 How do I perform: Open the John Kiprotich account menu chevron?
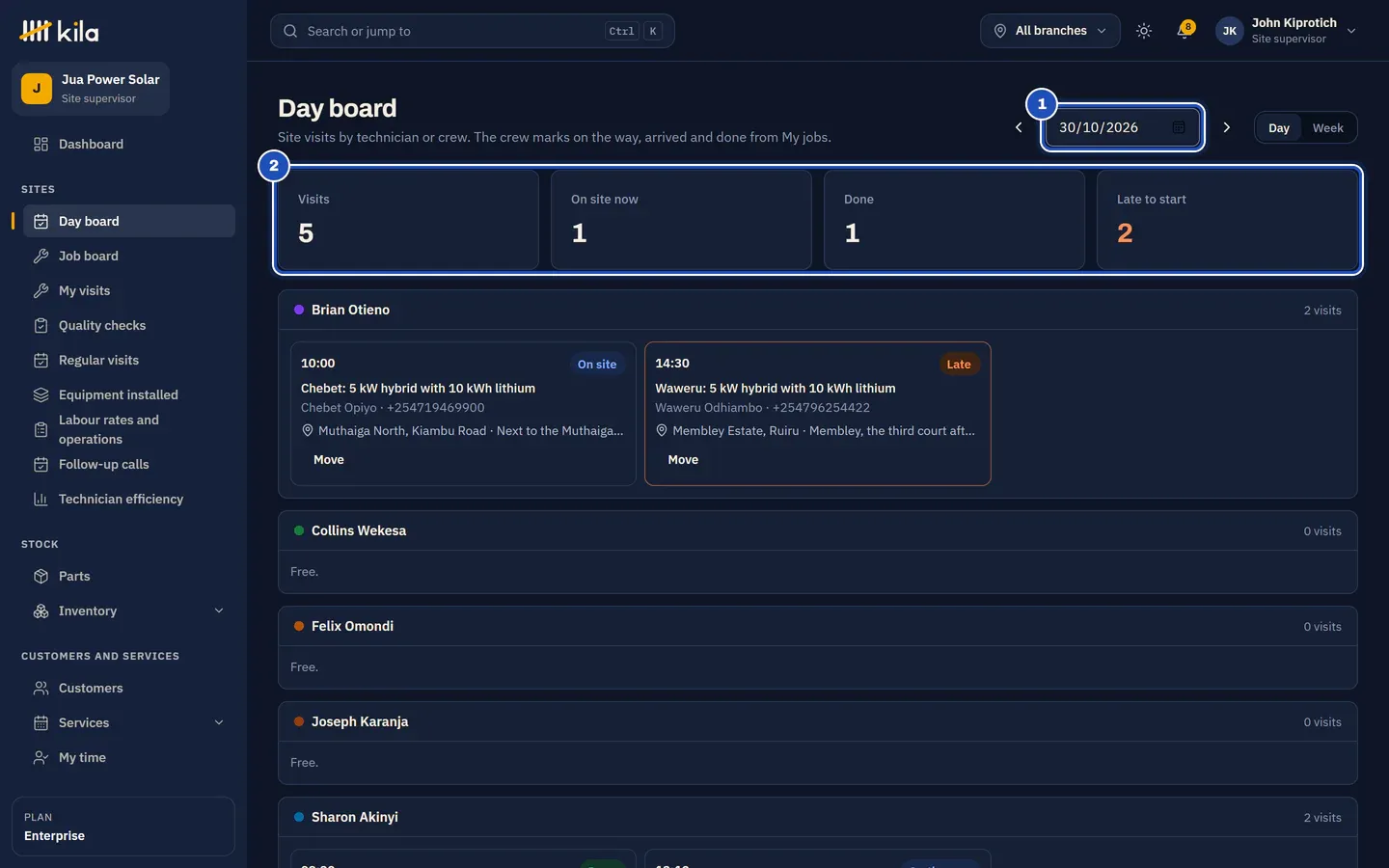tap(1351, 31)
